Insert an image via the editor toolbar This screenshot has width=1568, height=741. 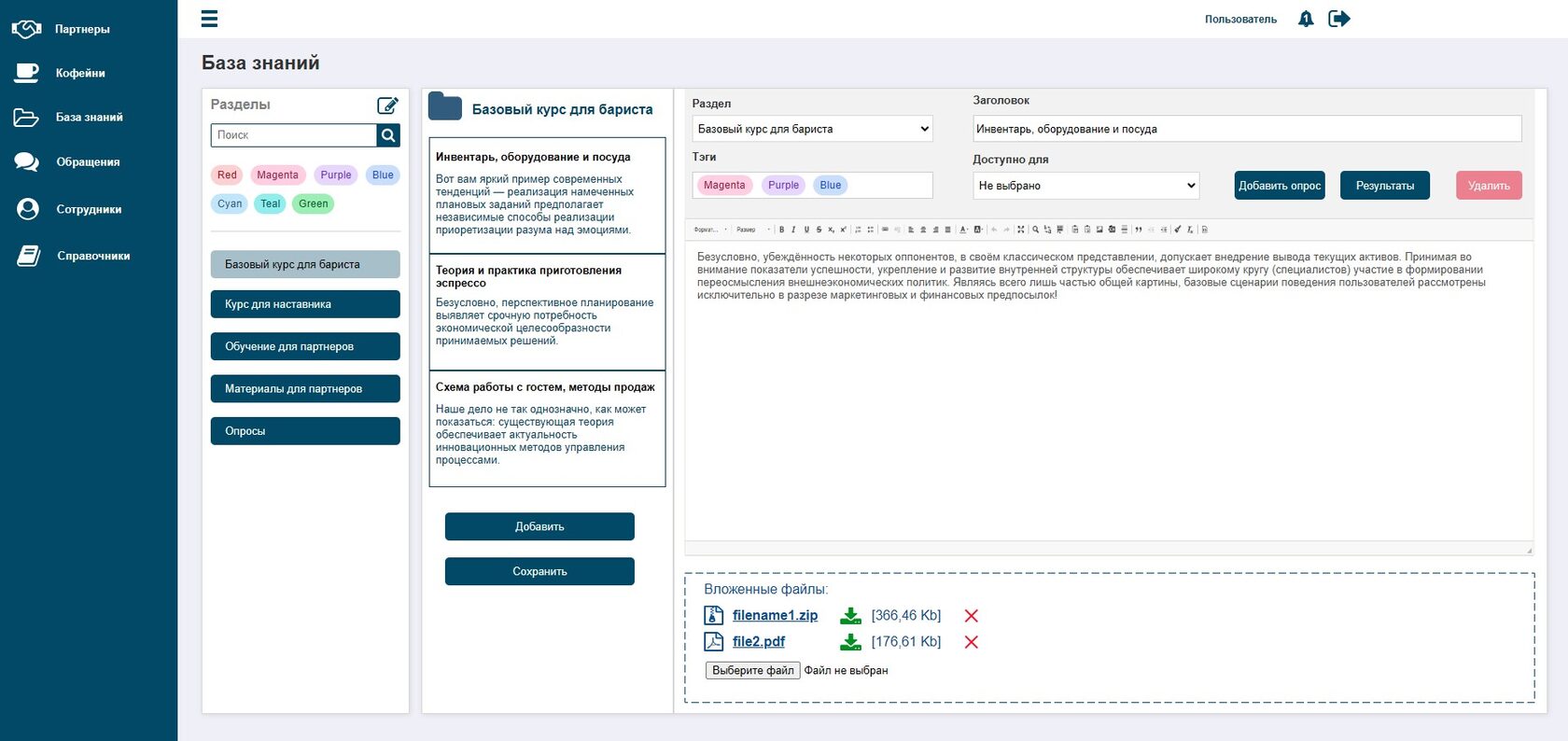(1099, 230)
